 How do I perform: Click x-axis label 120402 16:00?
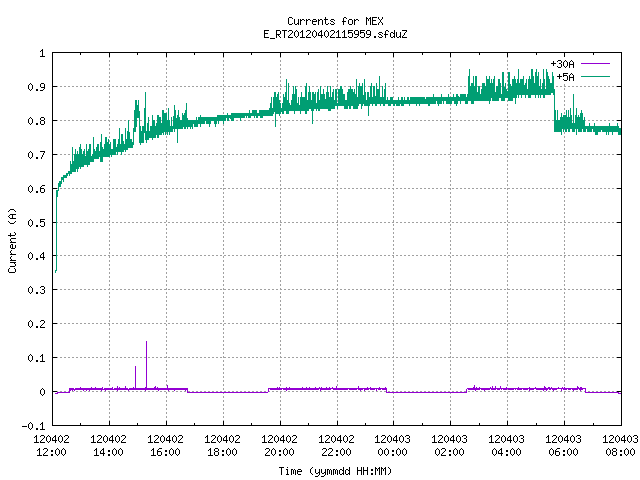click(165, 446)
